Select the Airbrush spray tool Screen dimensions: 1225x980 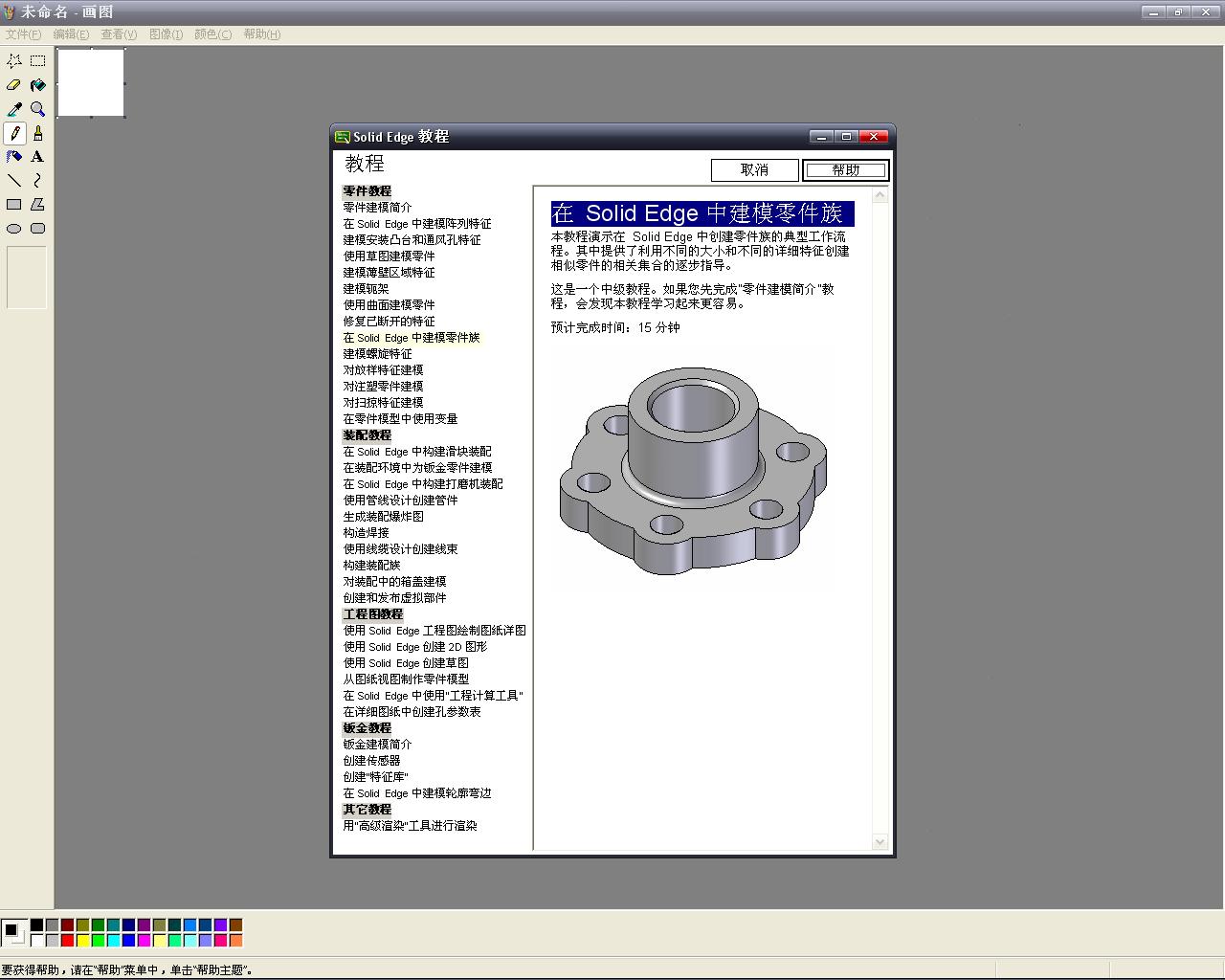coord(14,157)
